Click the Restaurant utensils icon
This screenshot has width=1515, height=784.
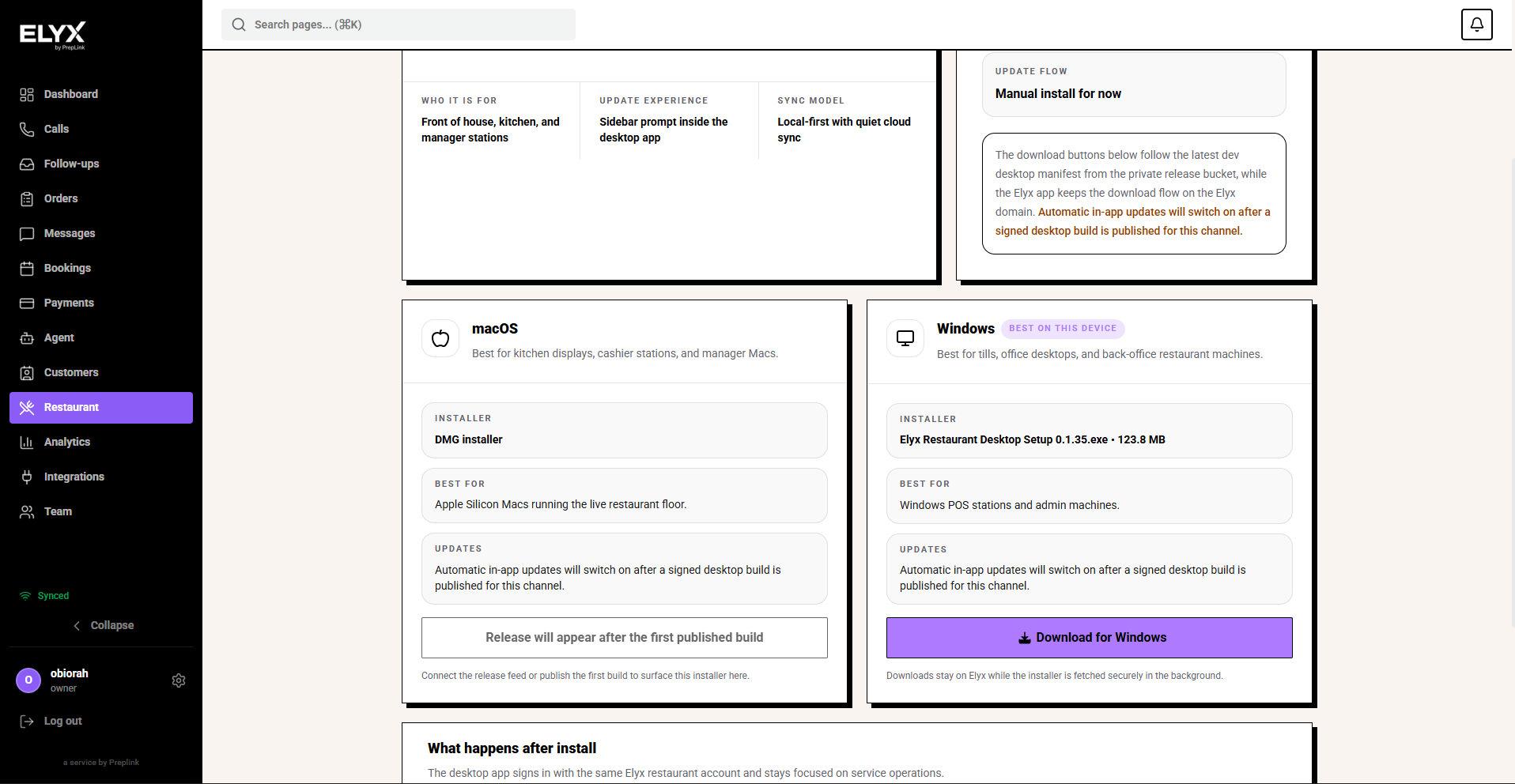27,408
